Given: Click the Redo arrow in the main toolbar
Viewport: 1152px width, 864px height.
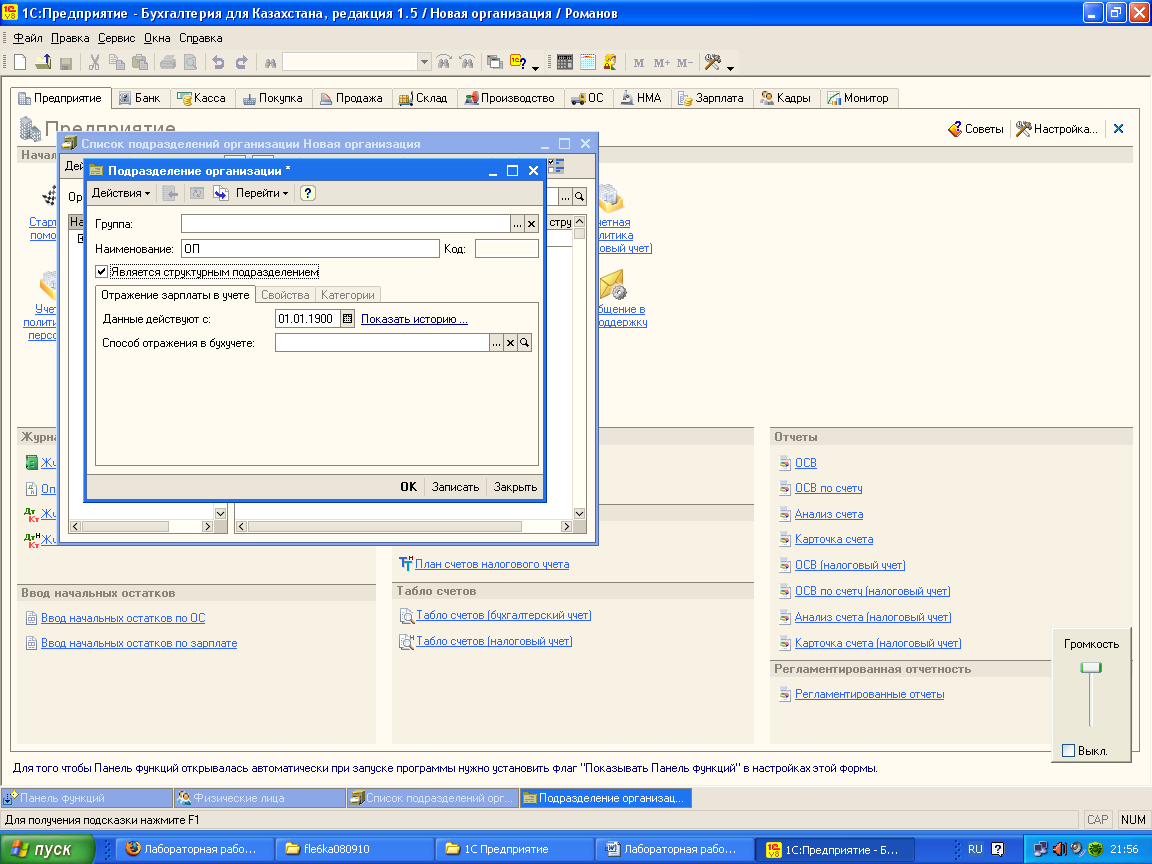Looking at the screenshot, I should (x=241, y=62).
